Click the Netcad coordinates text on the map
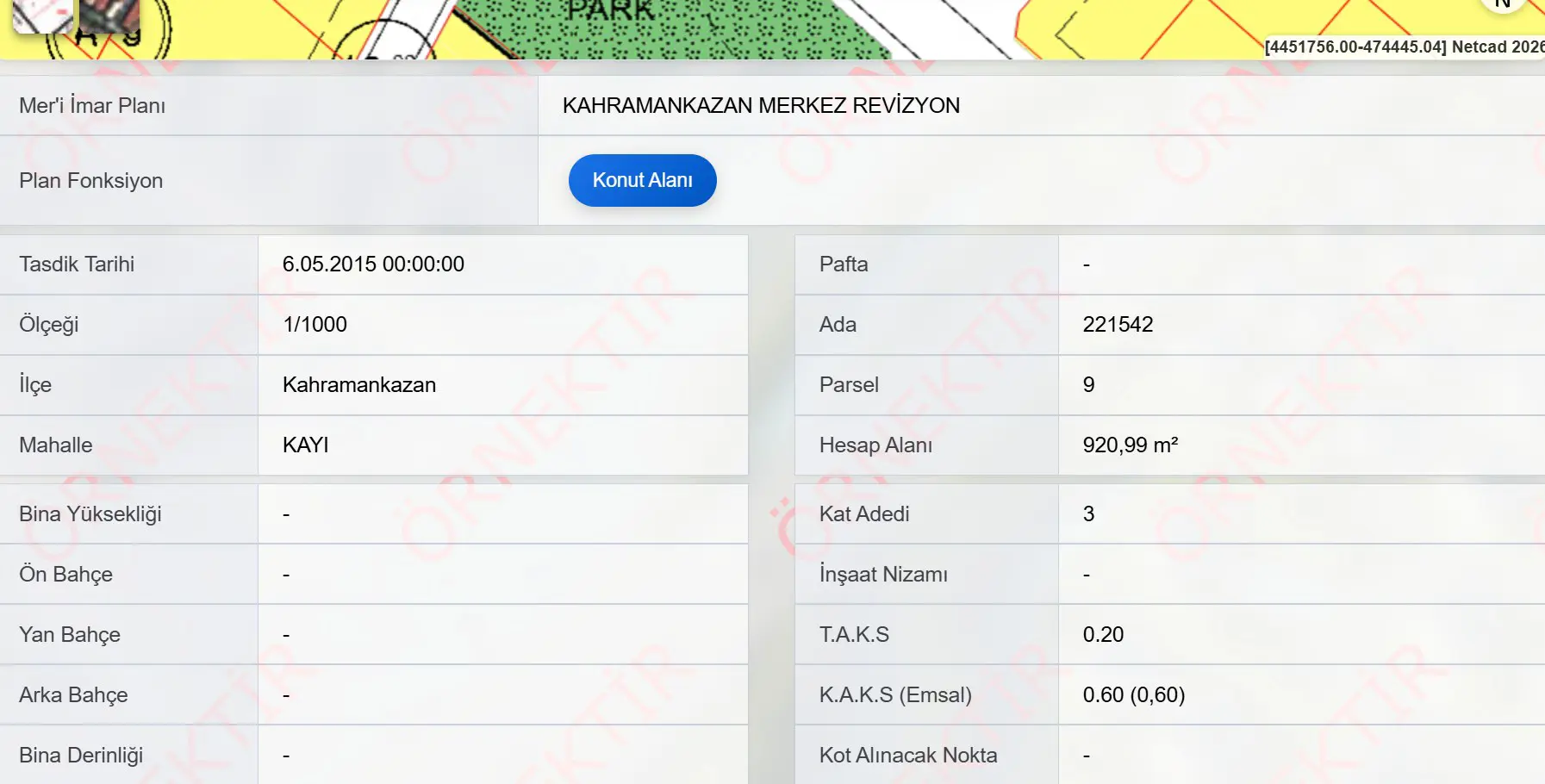 (1404, 47)
